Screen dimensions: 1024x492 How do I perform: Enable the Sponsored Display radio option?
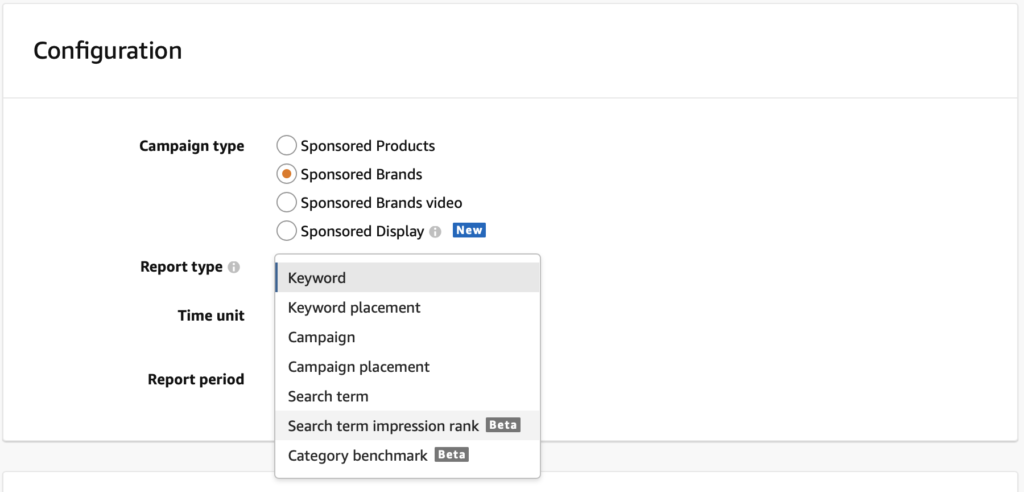pos(286,231)
